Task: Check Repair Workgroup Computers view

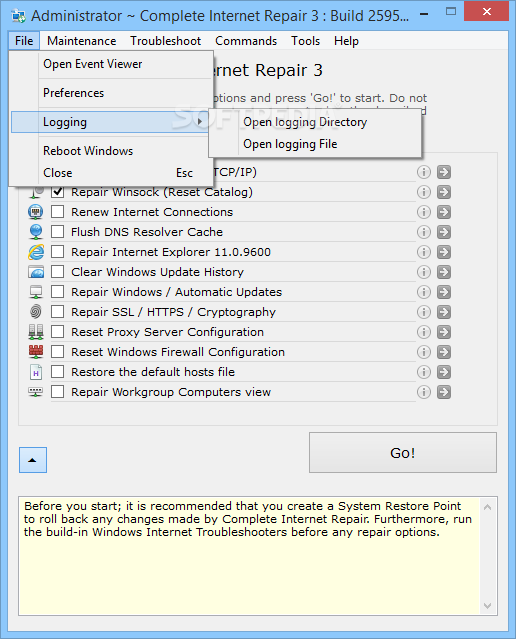Action: point(57,392)
